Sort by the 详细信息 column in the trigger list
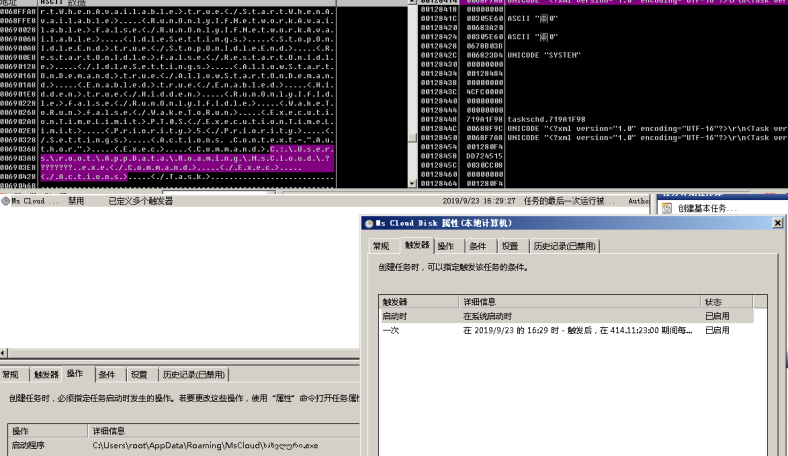This screenshot has width=788, height=456. pos(579,302)
